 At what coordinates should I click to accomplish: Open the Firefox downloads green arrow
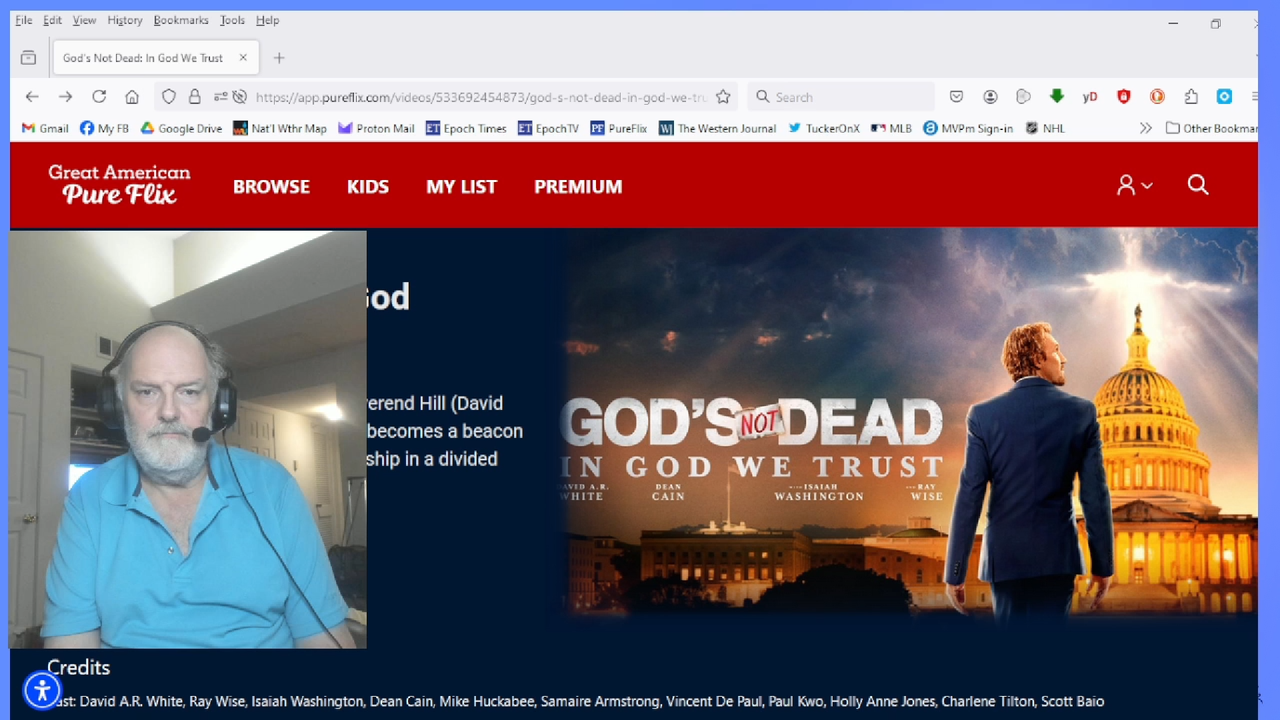[x=1056, y=97]
